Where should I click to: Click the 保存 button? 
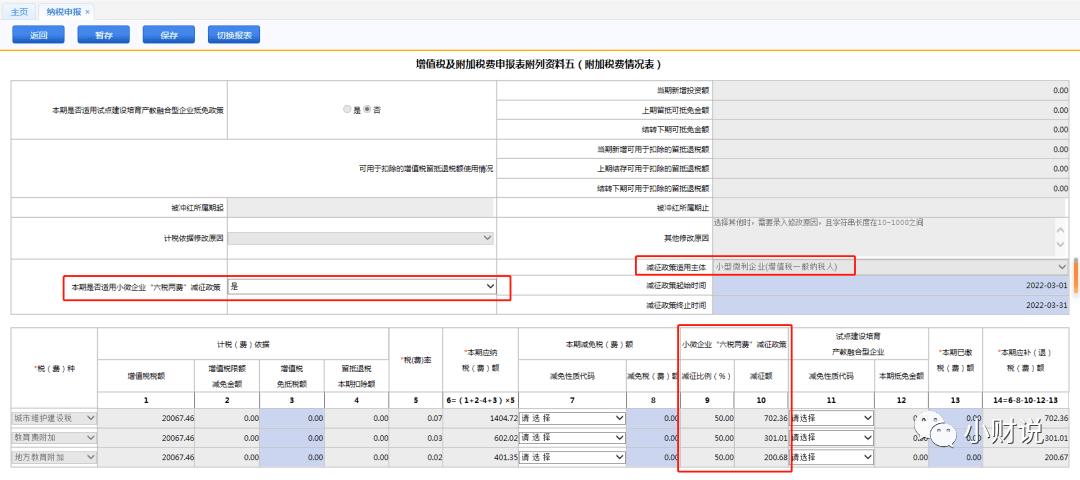pos(169,35)
